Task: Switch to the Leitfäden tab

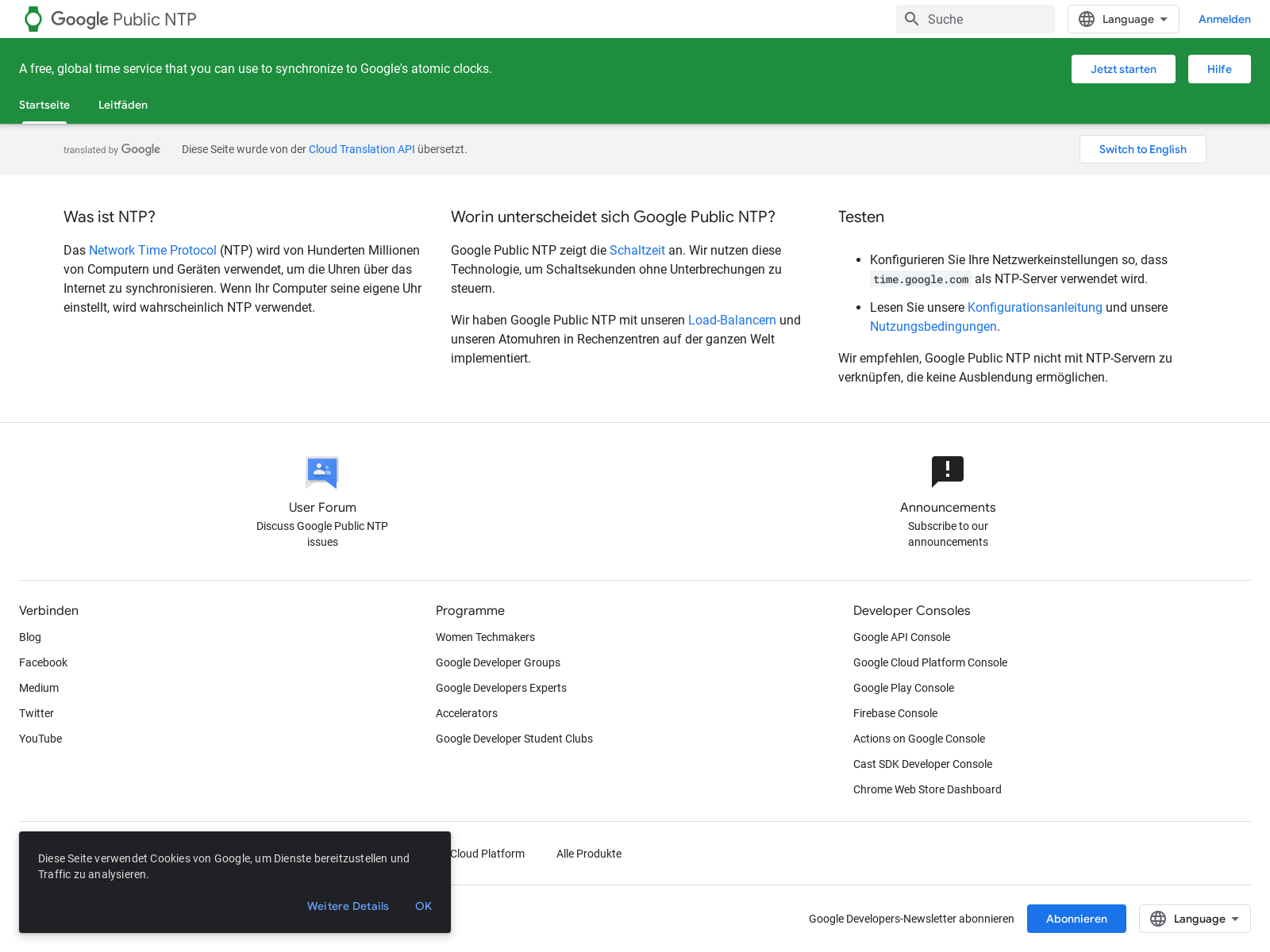Action: click(123, 105)
